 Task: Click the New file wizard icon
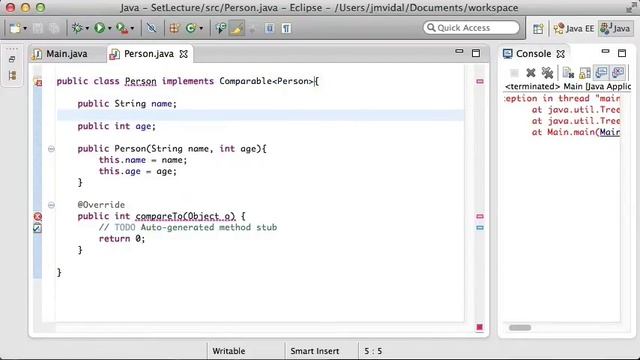tap(15, 28)
